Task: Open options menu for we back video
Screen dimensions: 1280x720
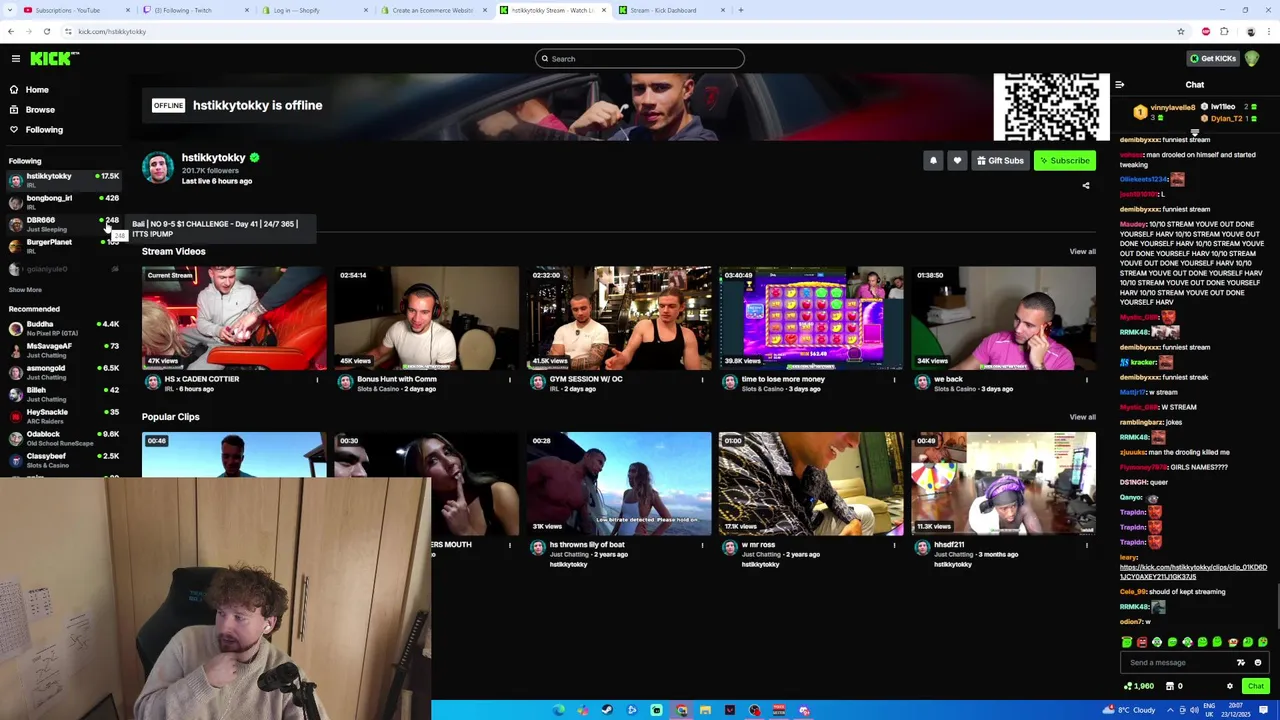Action: 1087,379
